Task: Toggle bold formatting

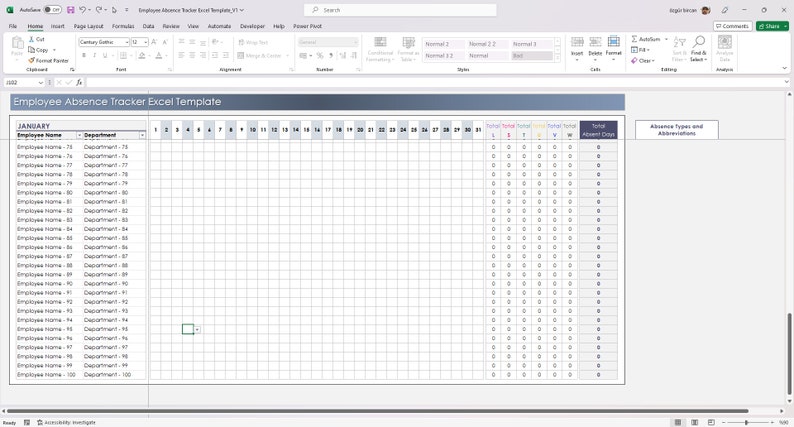Action: [x=84, y=55]
